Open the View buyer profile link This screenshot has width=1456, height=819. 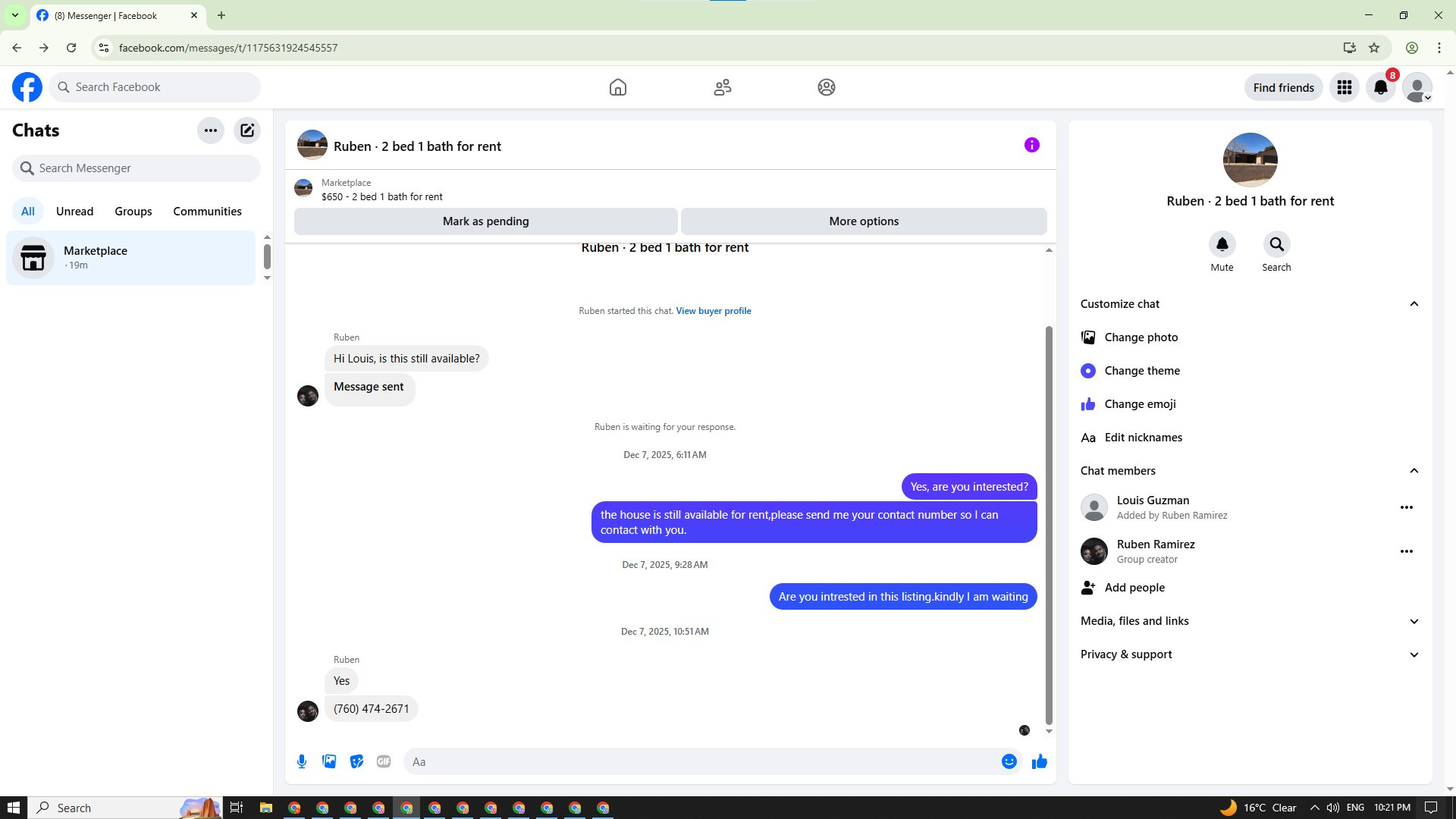(x=713, y=311)
